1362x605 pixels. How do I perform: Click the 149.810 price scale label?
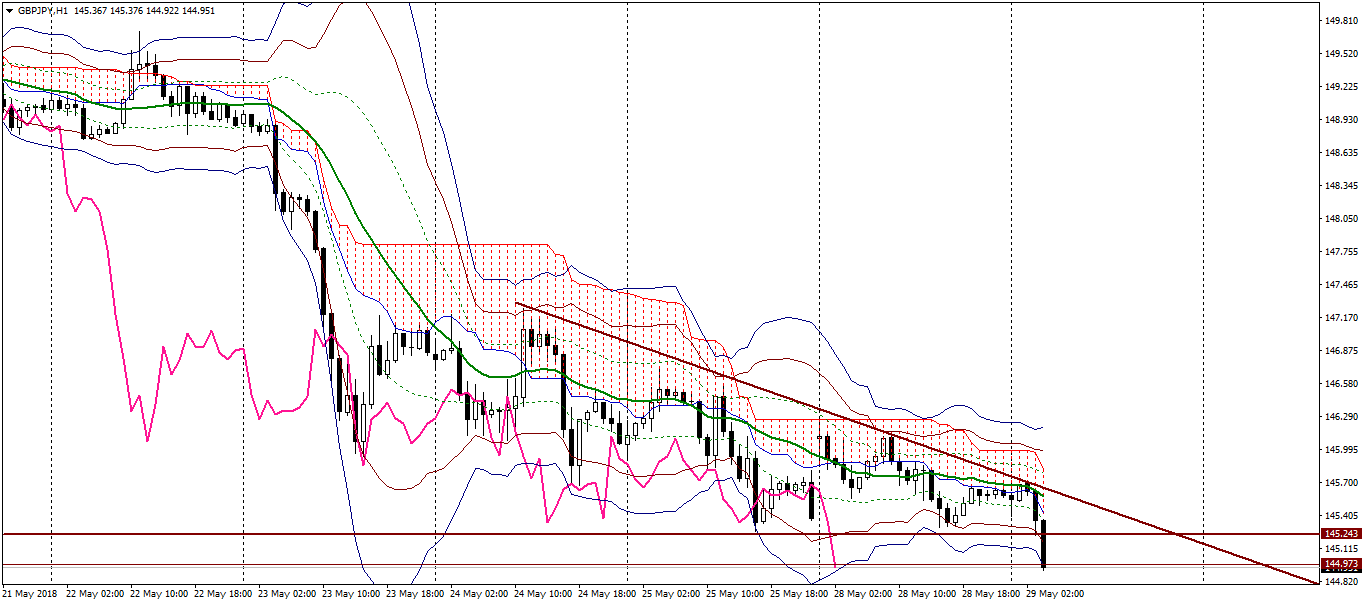[x=1340, y=20]
